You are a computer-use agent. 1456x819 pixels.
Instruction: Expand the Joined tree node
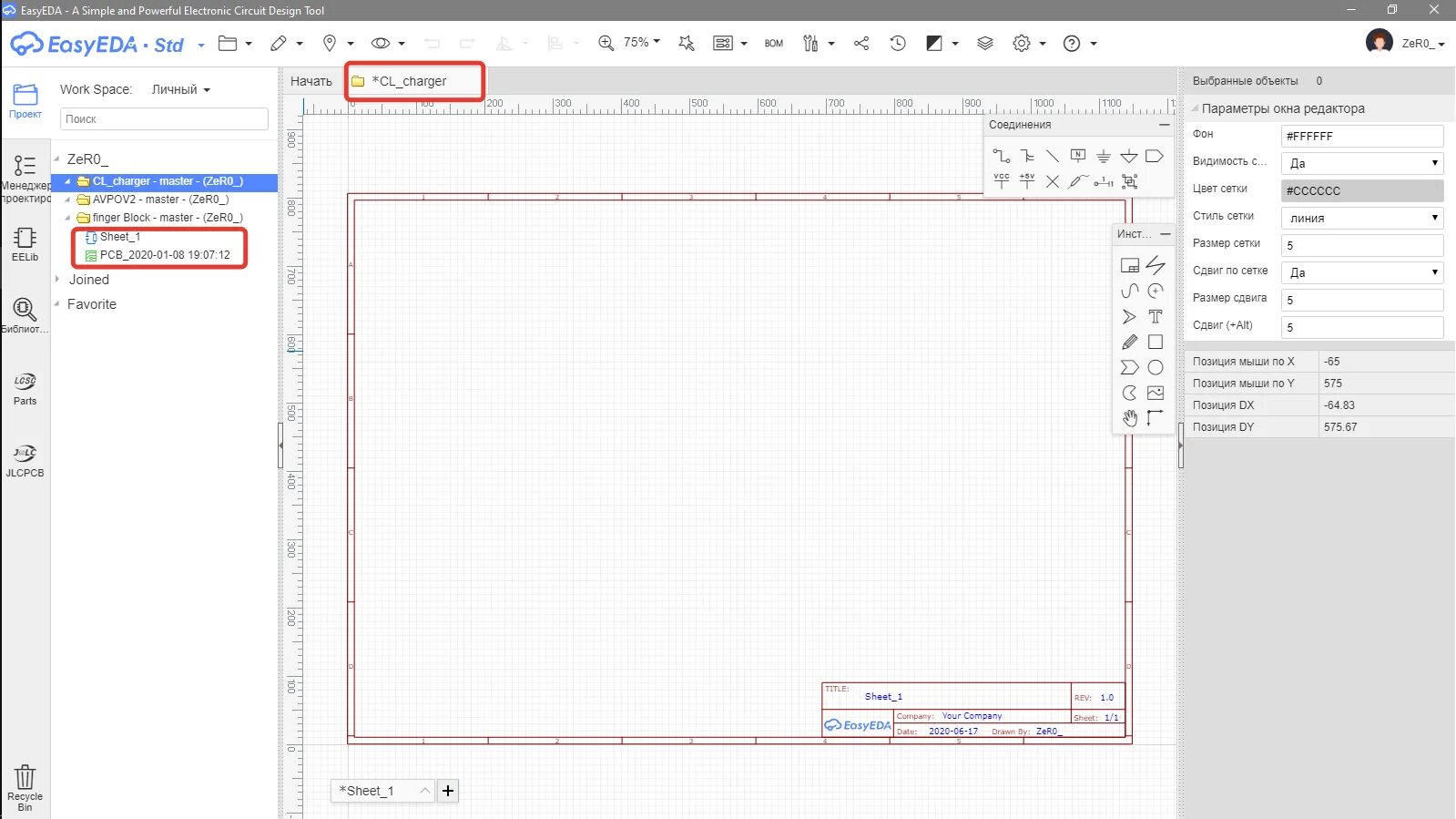57,280
